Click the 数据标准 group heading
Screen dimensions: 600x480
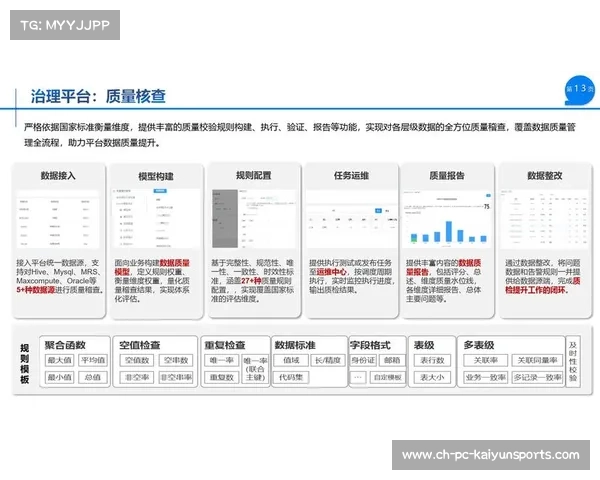point(295,345)
